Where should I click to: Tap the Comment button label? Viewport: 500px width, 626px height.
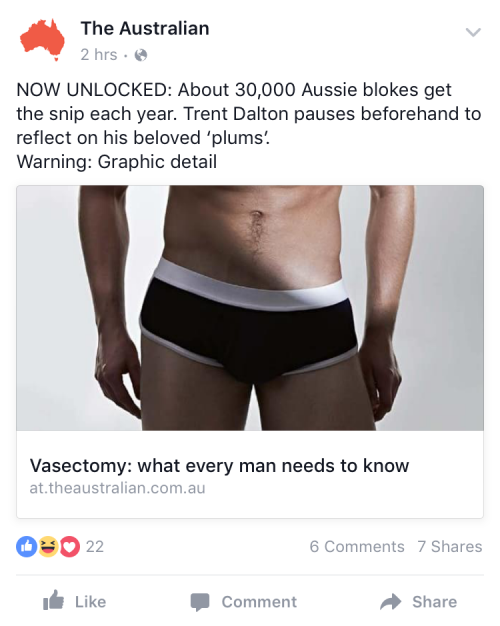259,602
